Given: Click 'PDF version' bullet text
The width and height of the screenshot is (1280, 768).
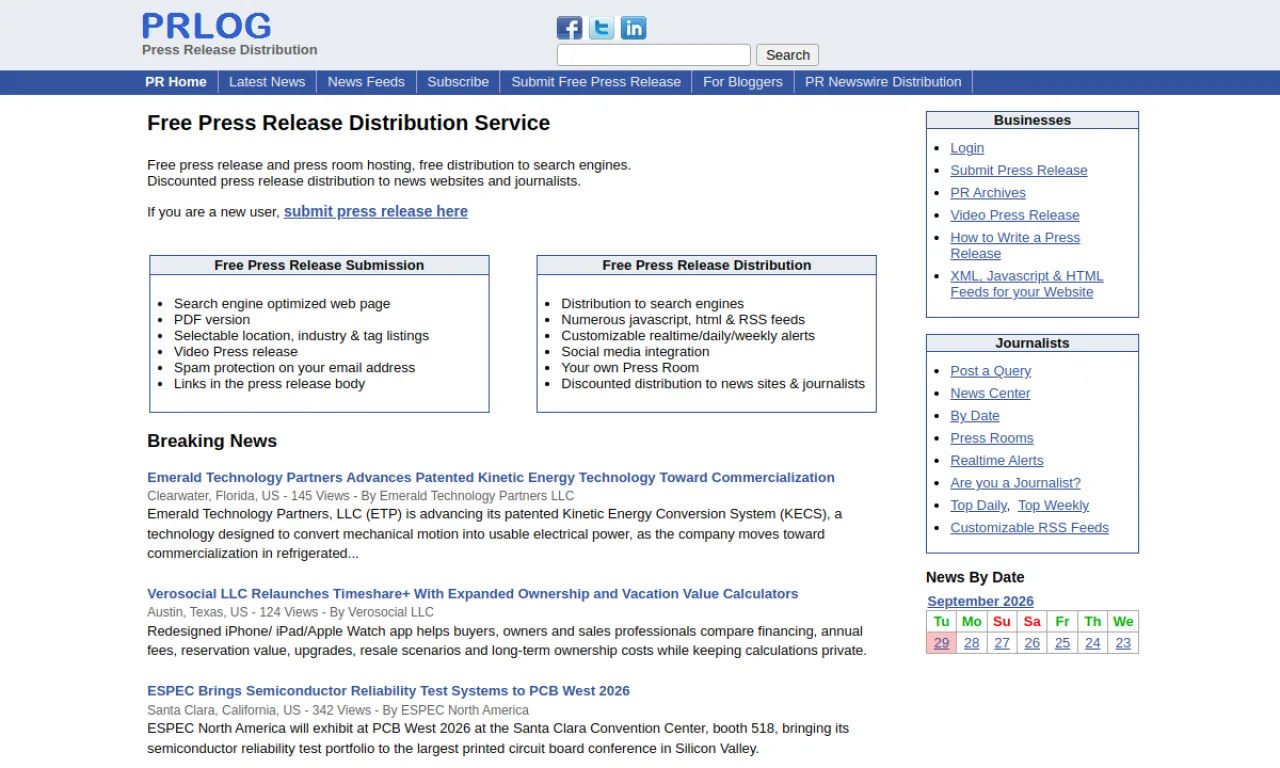Looking at the screenshot, I should point(212,319).
